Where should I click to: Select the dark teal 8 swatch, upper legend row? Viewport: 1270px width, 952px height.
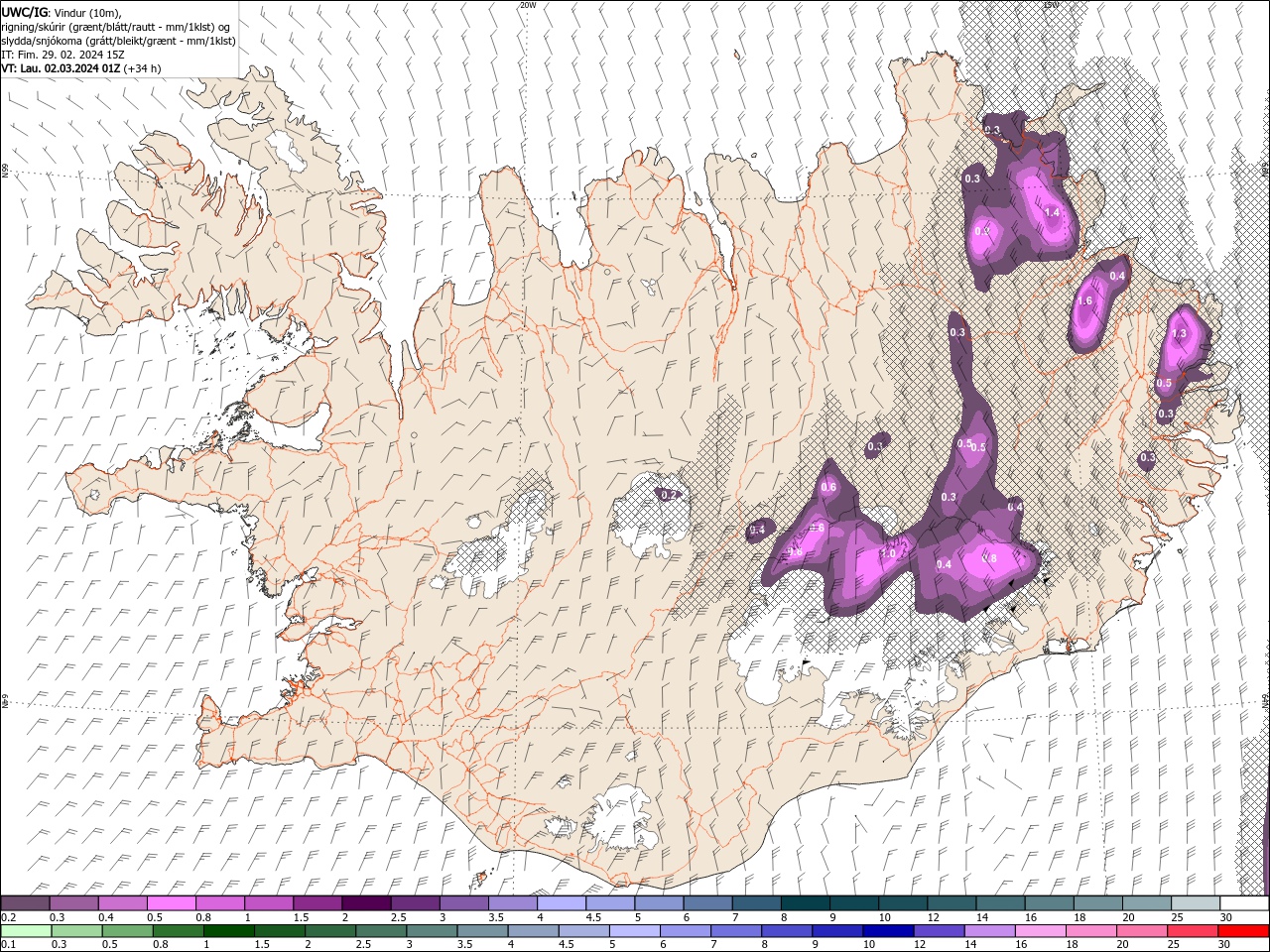point(805,903)
